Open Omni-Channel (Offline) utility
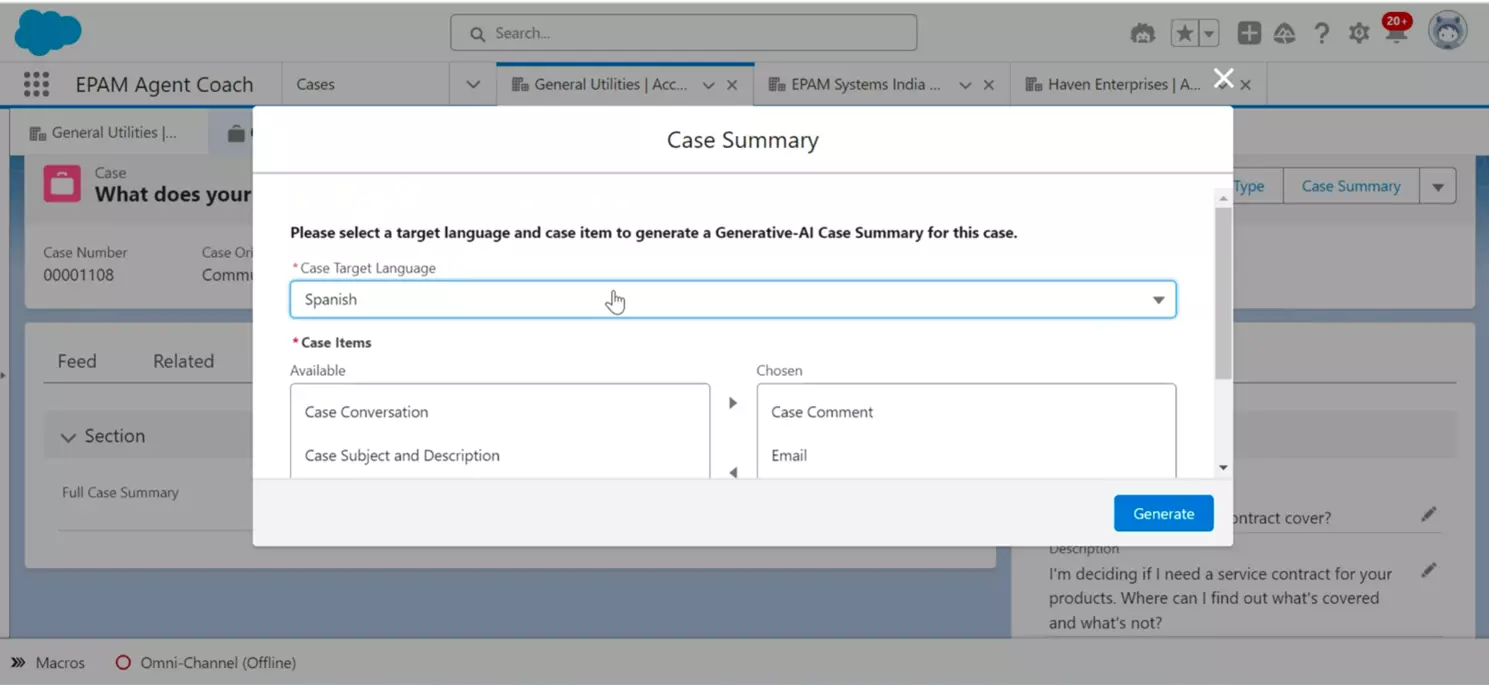This screenshot has width=1489, height=685. tap(206, 662)
